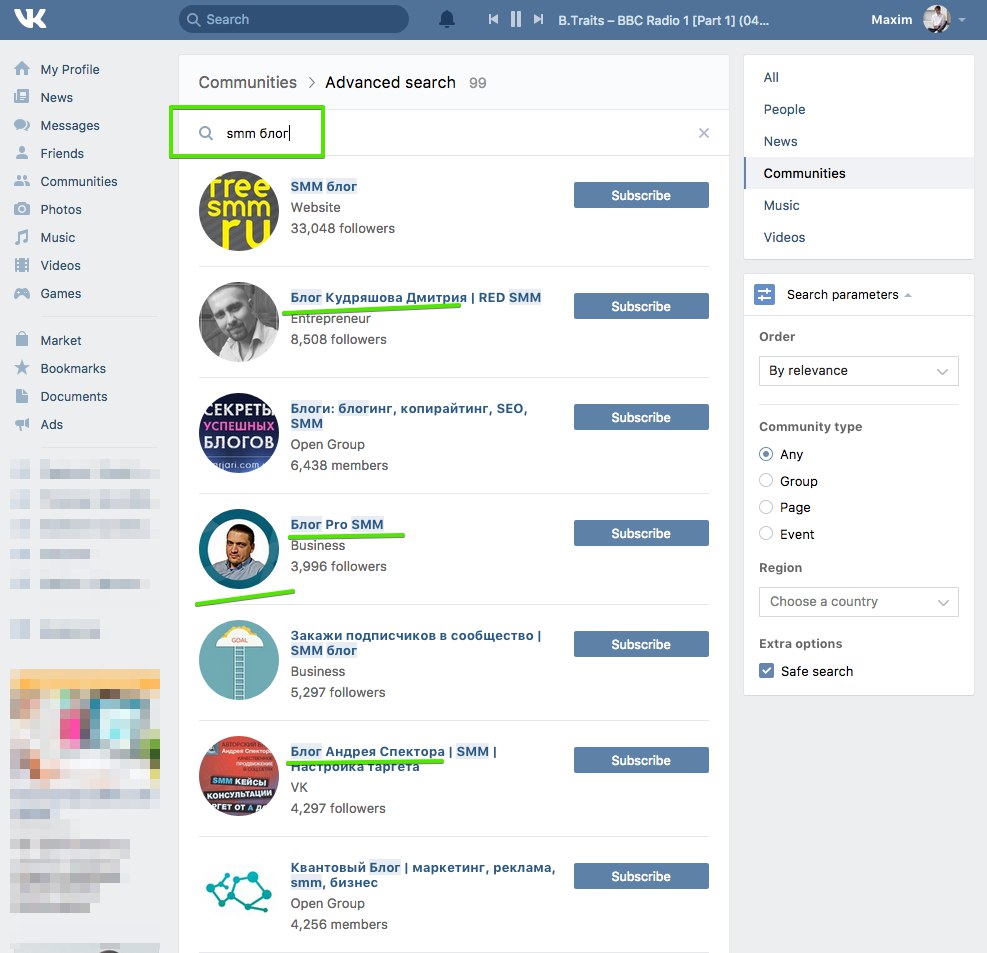Open Friends person icon
Viewport: 987px width, 953px height.
[x=22, y=153]
